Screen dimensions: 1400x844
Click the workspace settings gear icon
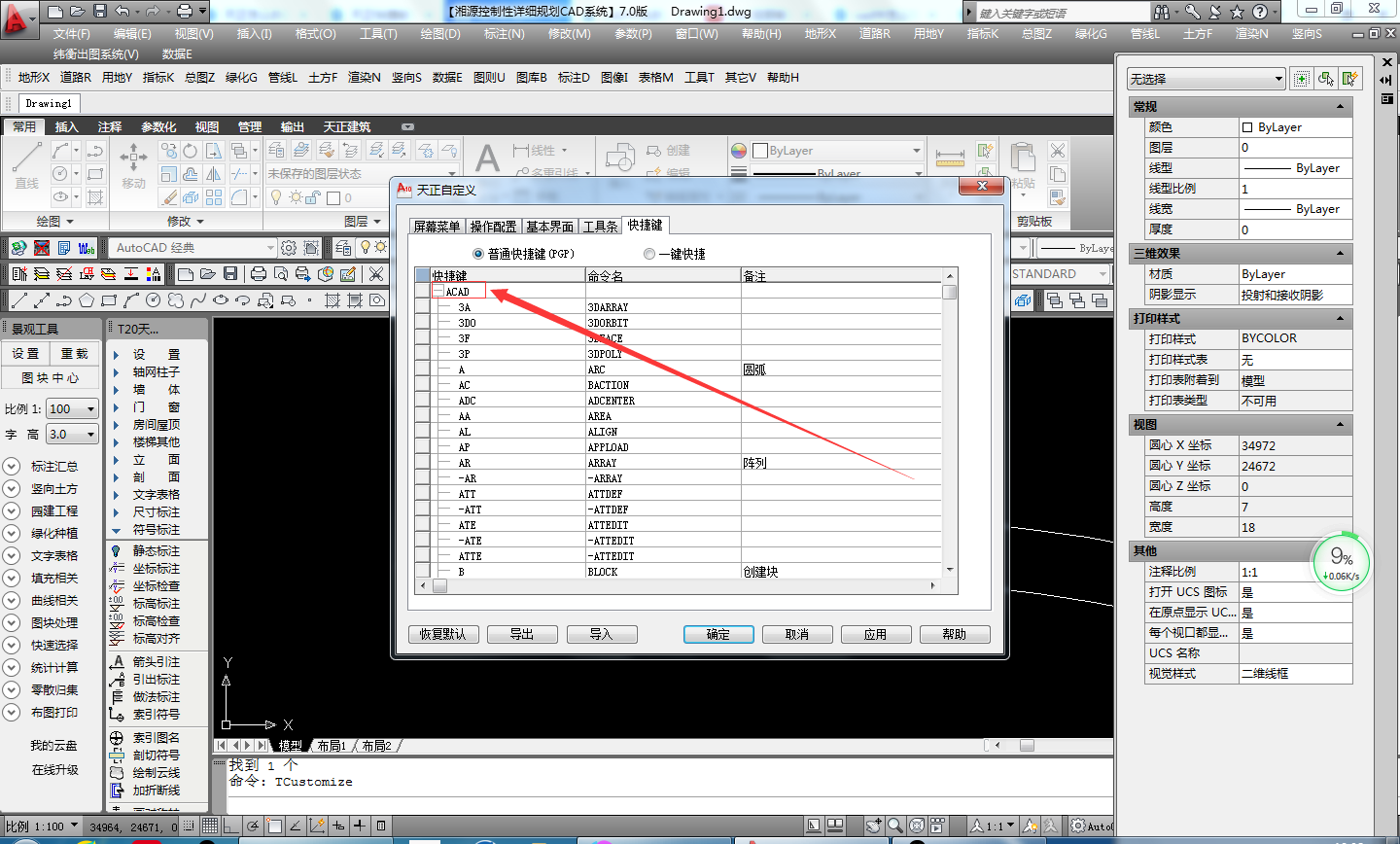tap(289, 248)
